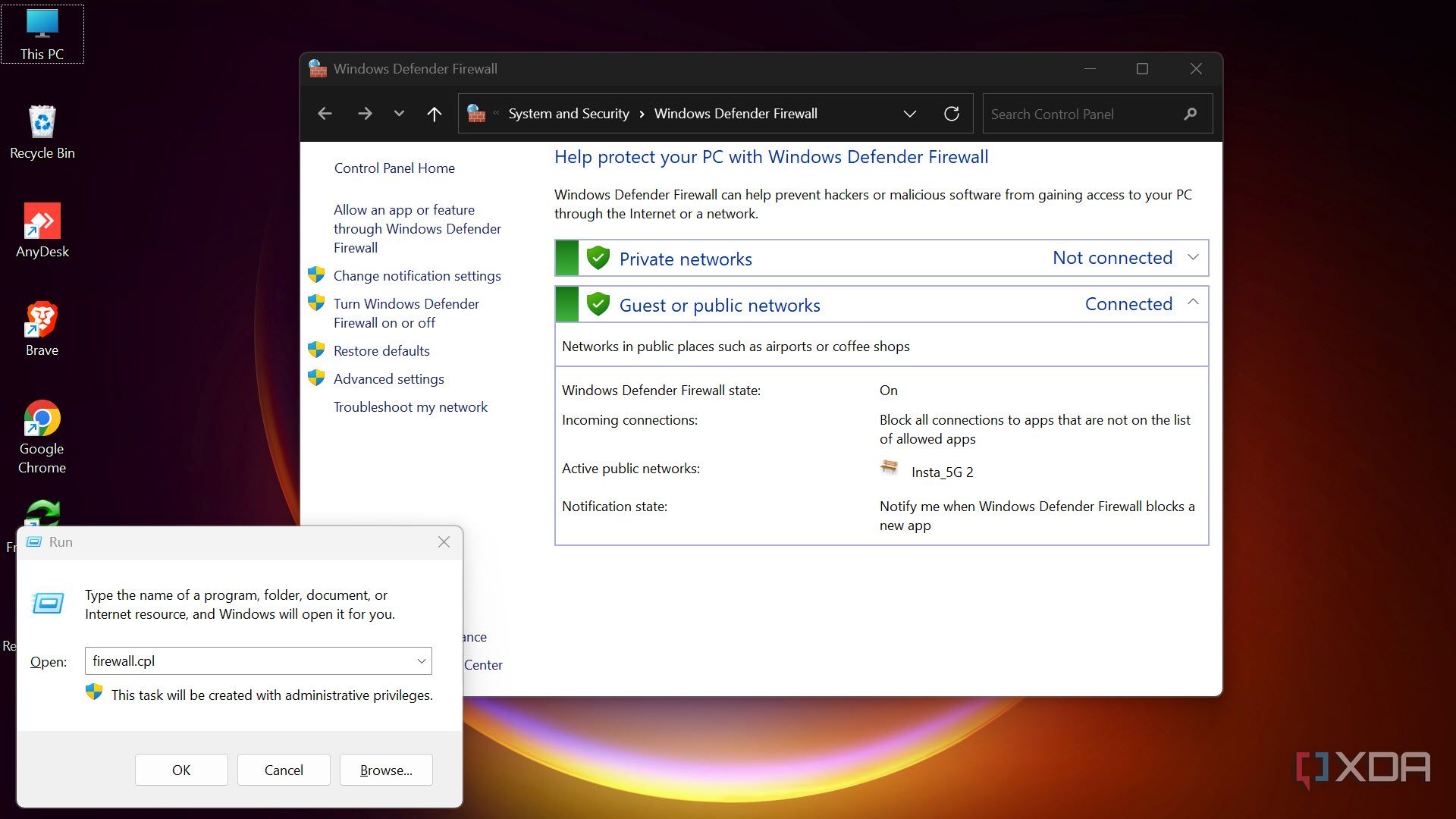This screenshot has height=819, width=1456.
Task: Click the Not connected status text
Action: (x=1112, y=258)
